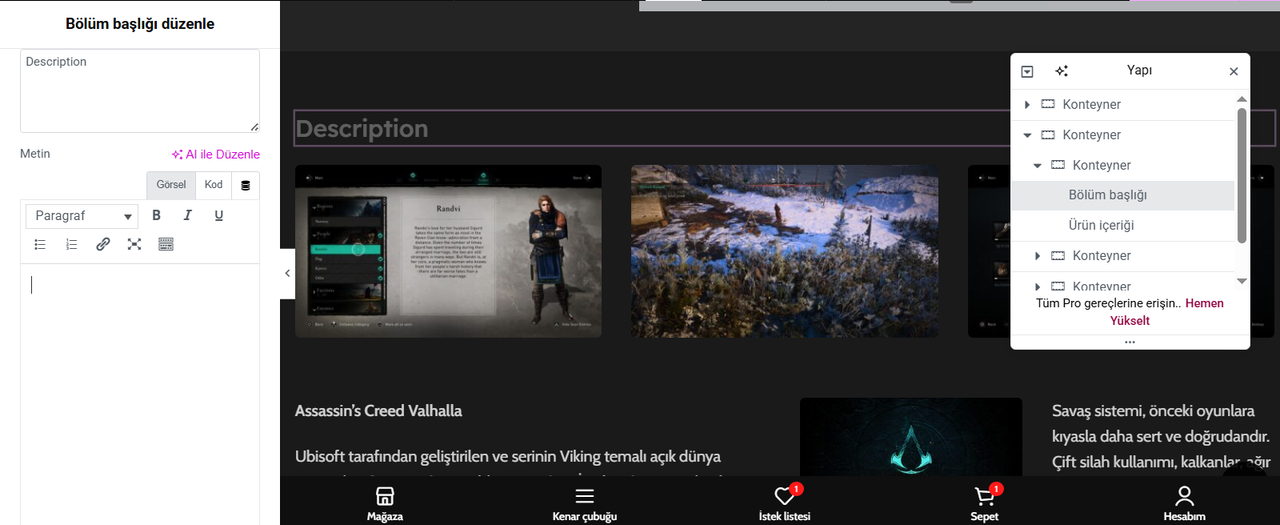Expand the Konteyner arrow right after Ürün içeriği
The width and height of the screenshot is (1280, 525).
pyautogui.click(x=1037, y=256)
